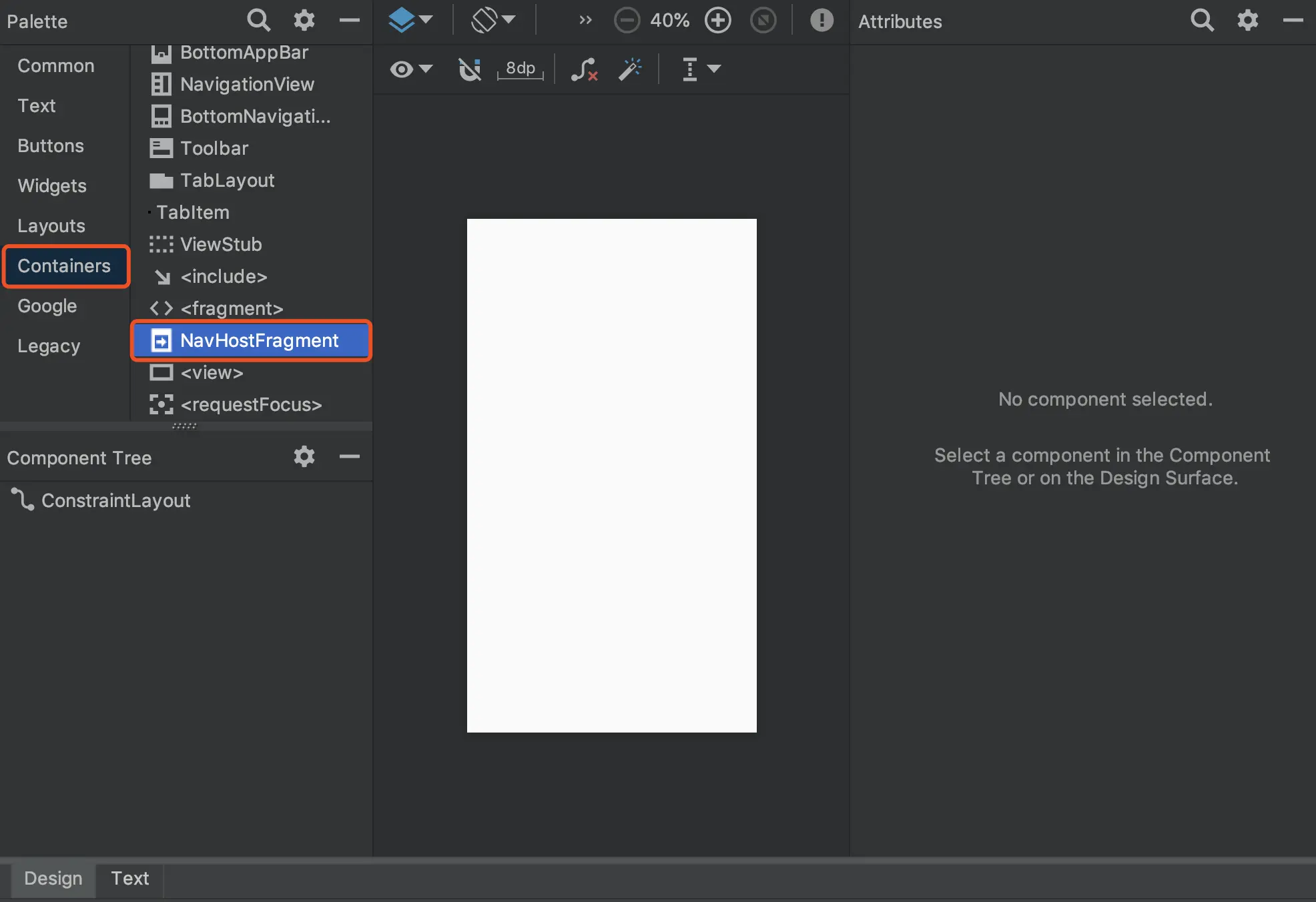Select NavHostFragment in palette
Image resolution: width=1316 pixels, height=902 pixels.
(252, 341)
